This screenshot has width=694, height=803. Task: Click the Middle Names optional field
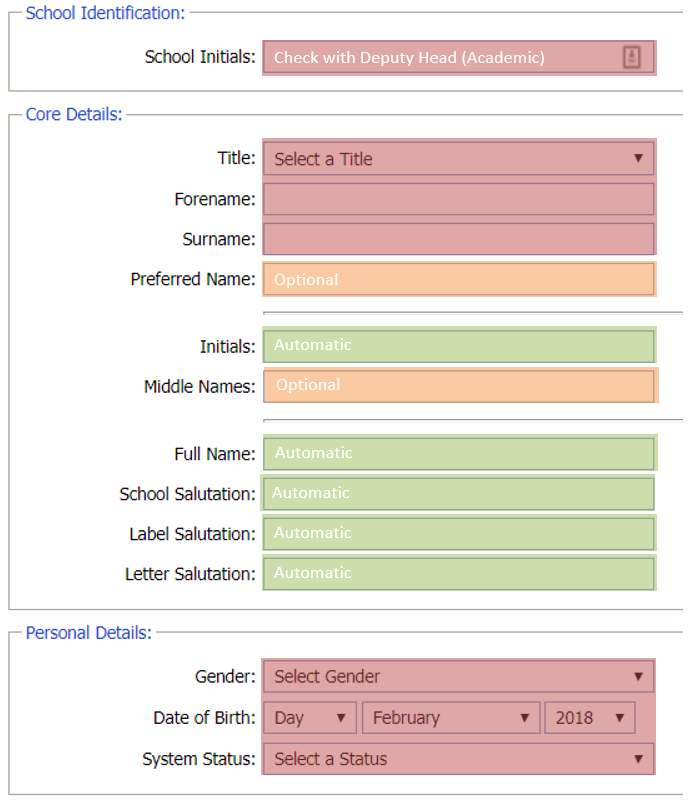point(458,386)
